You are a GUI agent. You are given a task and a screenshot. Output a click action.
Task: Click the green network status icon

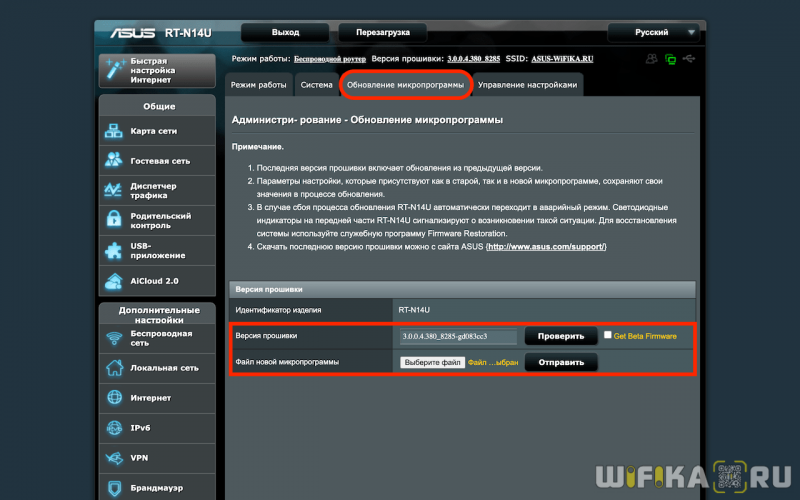point(670,59)
